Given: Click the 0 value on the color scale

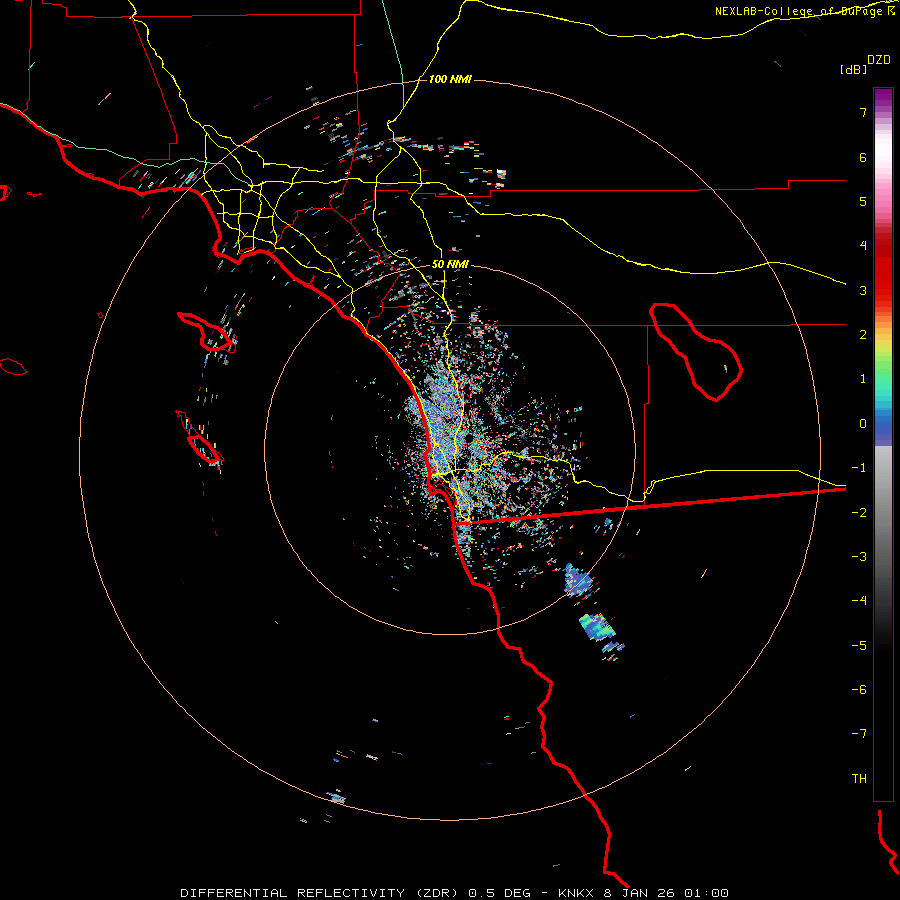Looking at the screenshot, I should coord(863,424).
